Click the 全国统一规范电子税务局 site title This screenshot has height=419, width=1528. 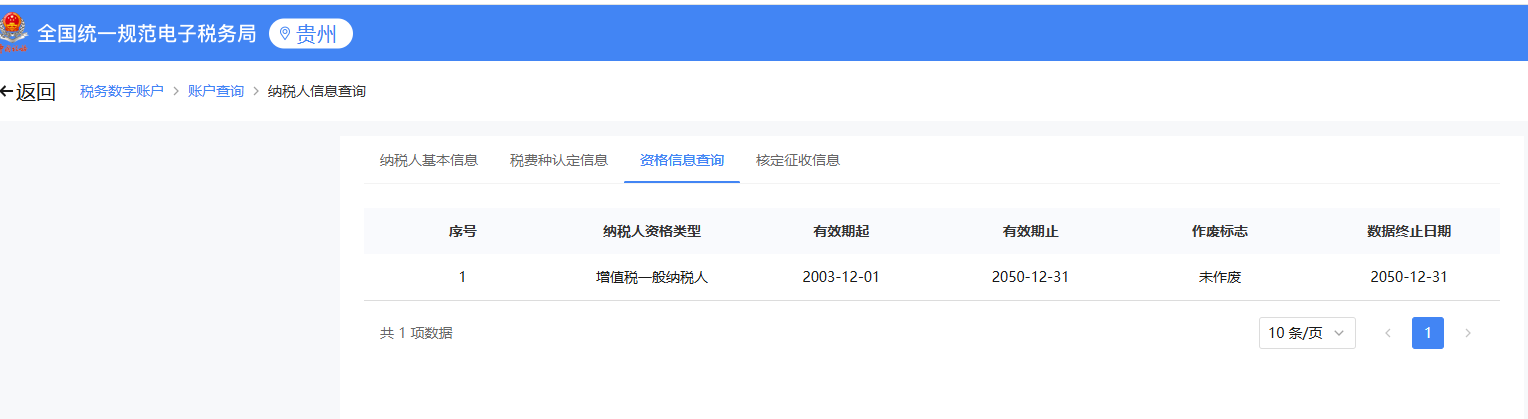146,33
